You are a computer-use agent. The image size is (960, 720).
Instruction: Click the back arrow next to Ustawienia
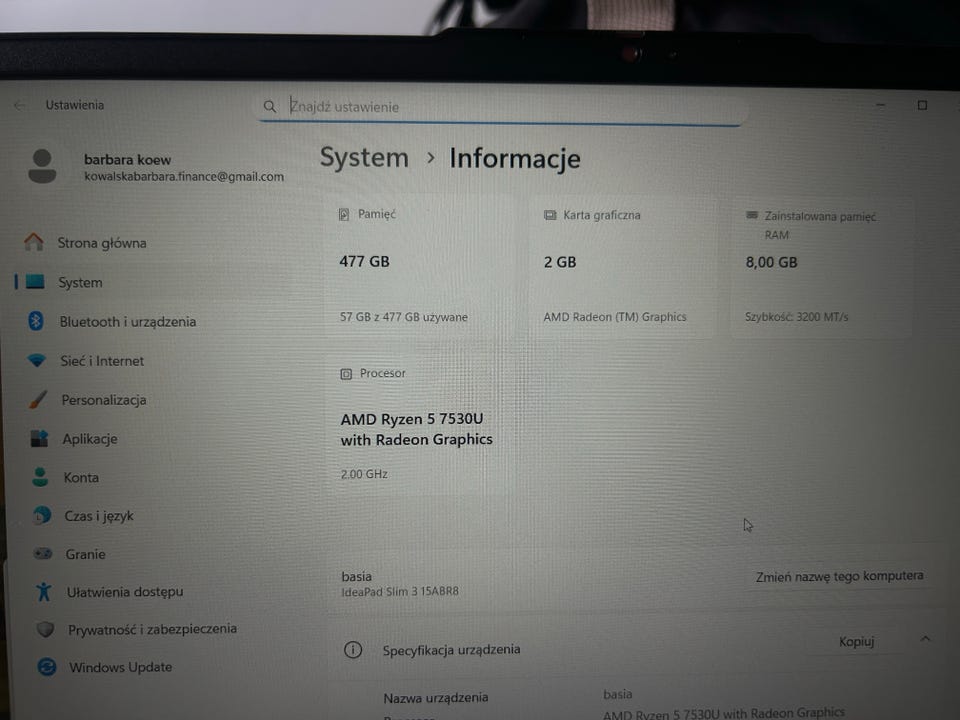click(19, 105)
